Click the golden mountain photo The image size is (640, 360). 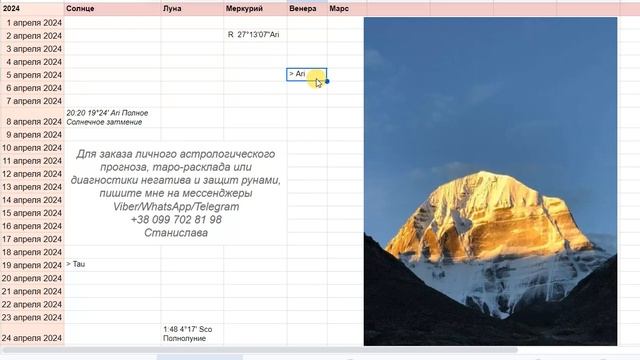tap(490, 181)
